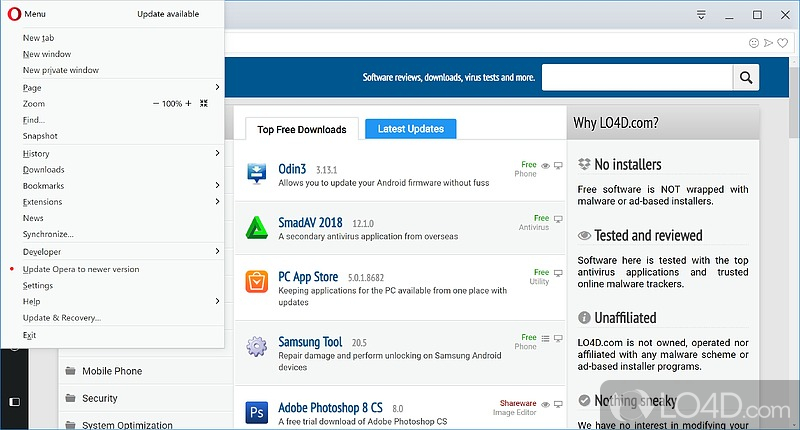Click the Odin3 app icon
This screenshot has width=800, height=430.
[257, 174]
